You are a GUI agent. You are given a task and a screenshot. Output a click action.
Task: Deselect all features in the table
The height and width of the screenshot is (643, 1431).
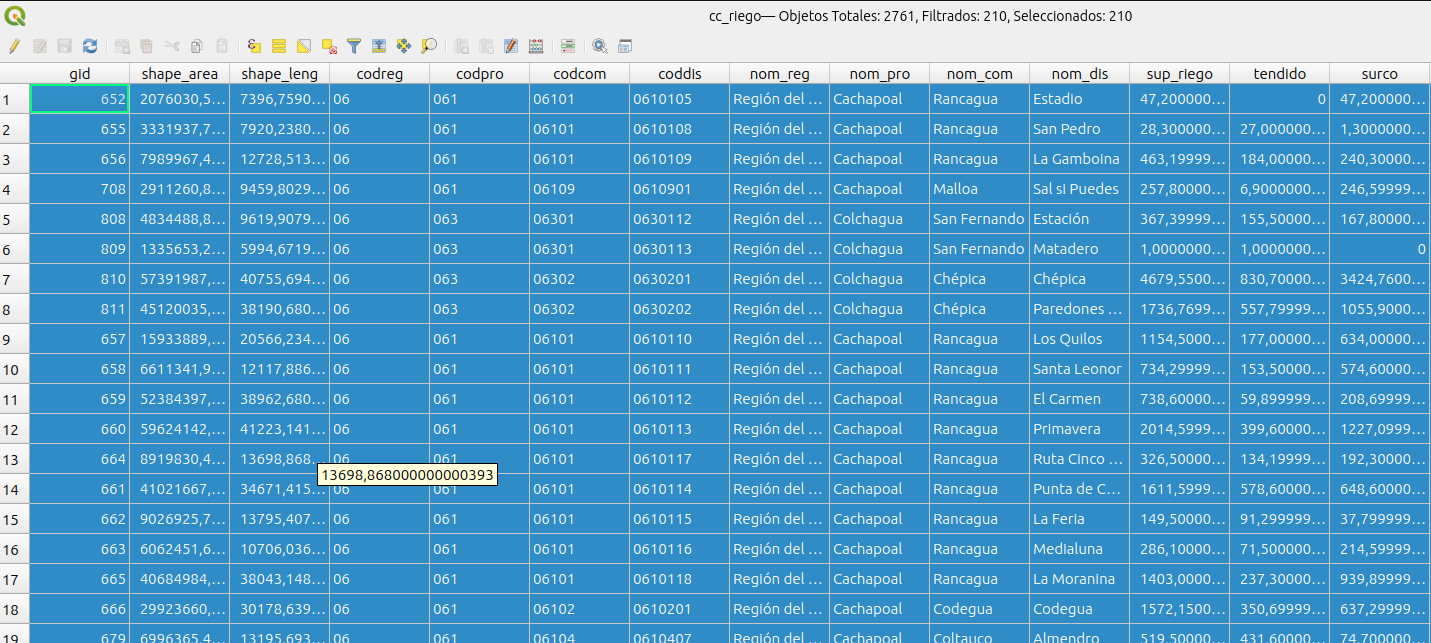coord(329,46)
